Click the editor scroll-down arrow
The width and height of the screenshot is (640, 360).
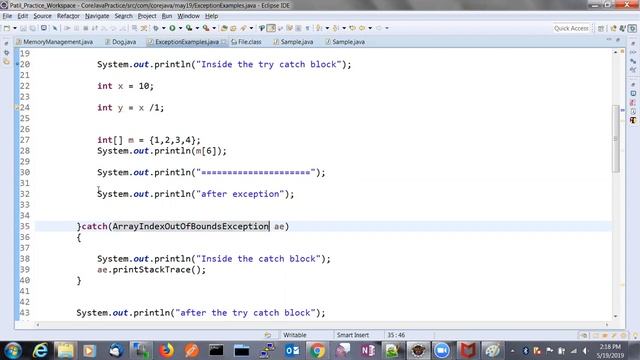[x=616, y=316]
